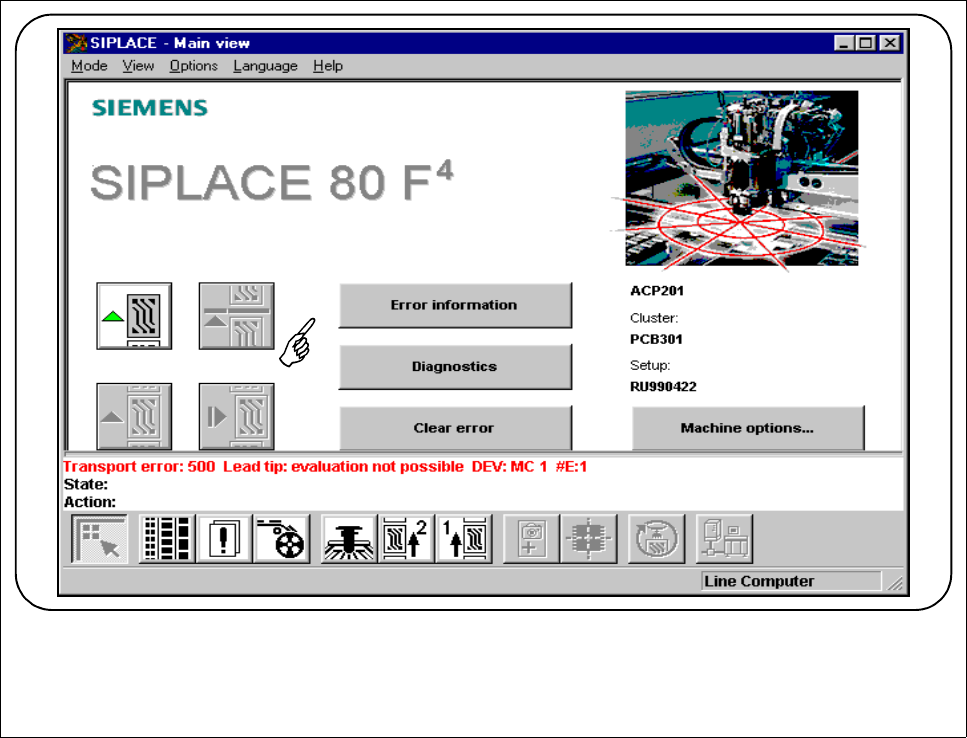Open Machine options dialog
The height and width of the screenshot is (738, 967).
[x=748, y=427]
